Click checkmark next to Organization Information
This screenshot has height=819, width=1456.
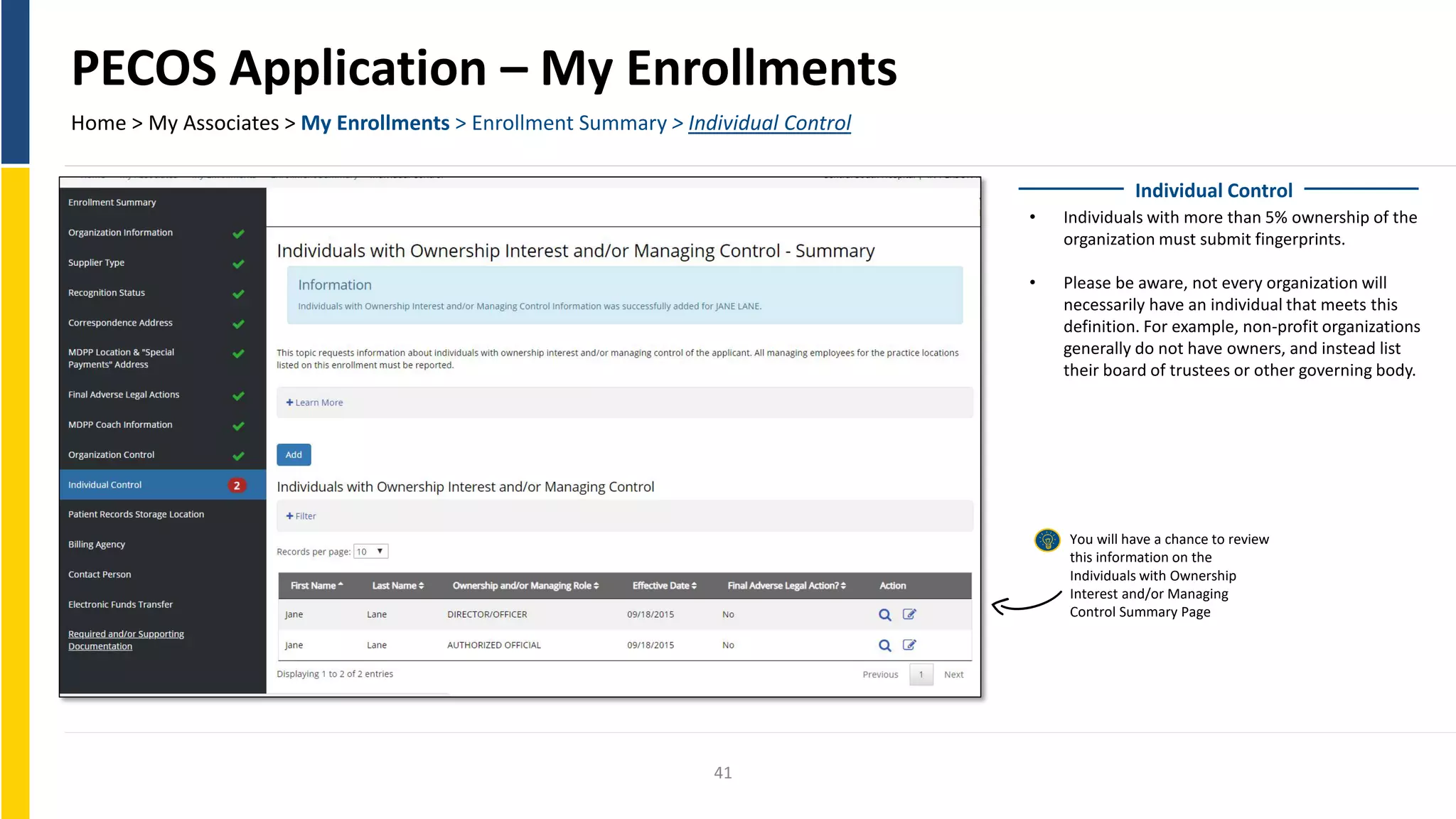238,234
